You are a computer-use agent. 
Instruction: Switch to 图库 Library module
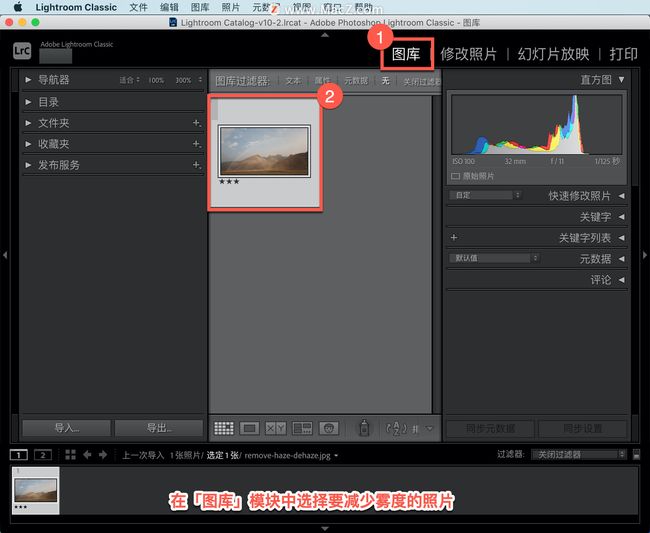[406, 54]
